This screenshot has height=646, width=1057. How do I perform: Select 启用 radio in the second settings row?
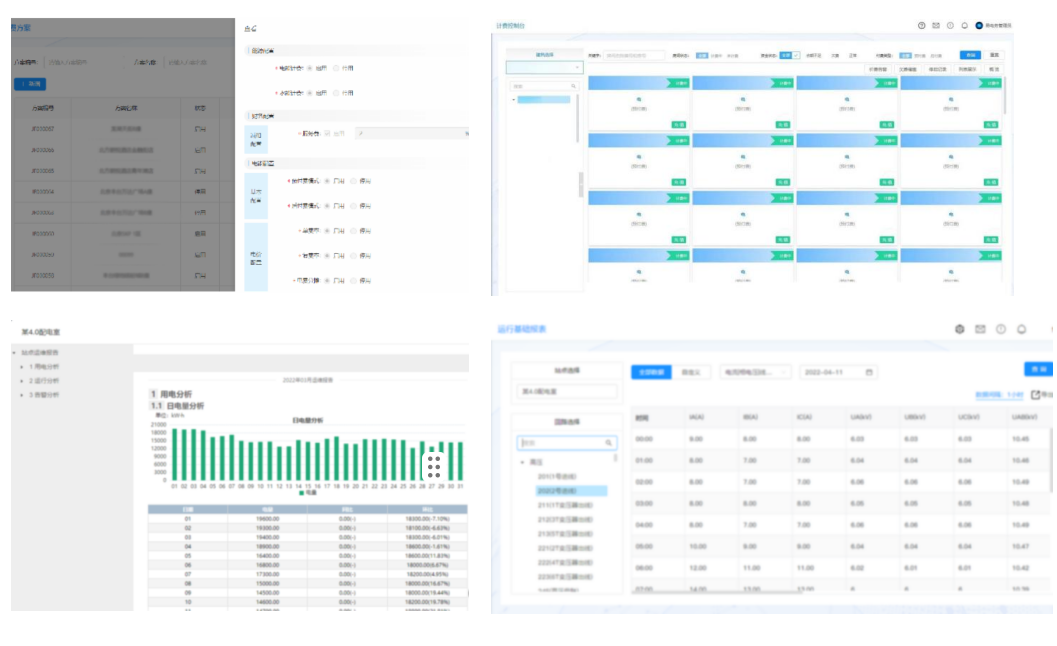point(311,93)
